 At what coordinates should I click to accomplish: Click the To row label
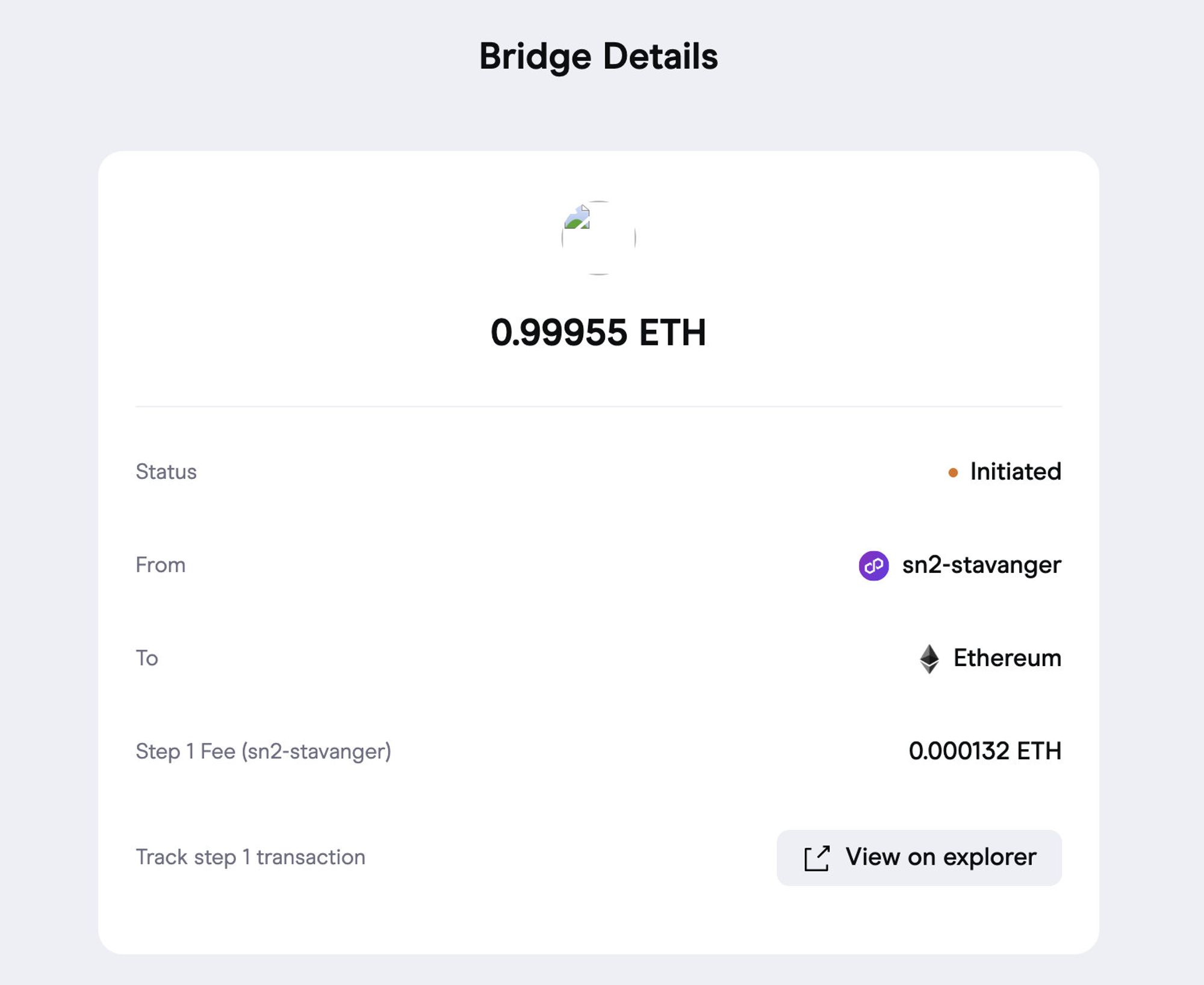pos(147,658)
